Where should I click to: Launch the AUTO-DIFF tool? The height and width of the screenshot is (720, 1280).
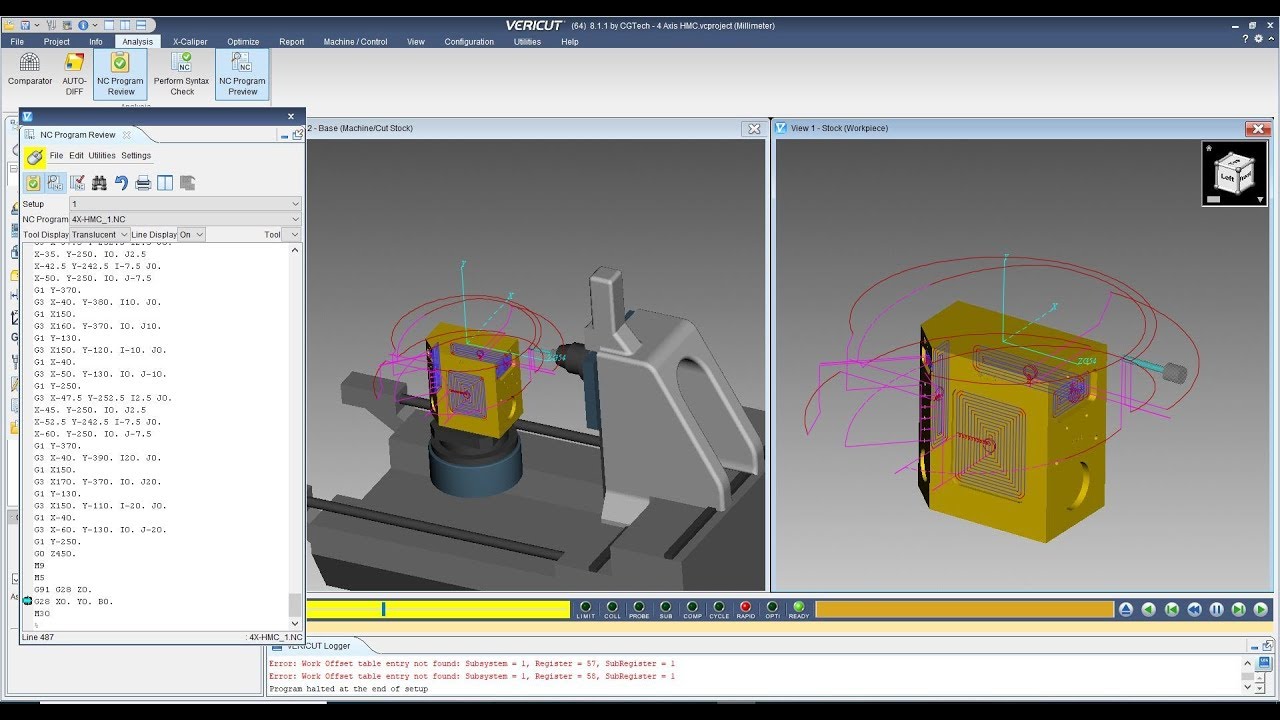point(74,74)
